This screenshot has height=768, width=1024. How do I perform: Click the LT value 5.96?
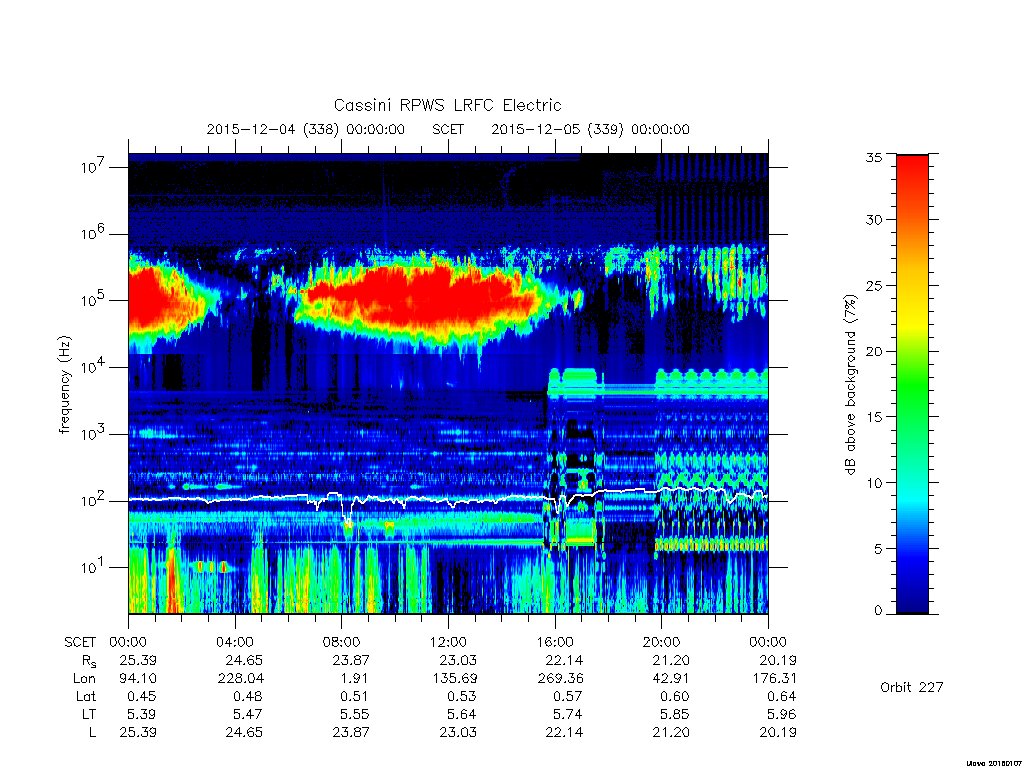(782, 714)
